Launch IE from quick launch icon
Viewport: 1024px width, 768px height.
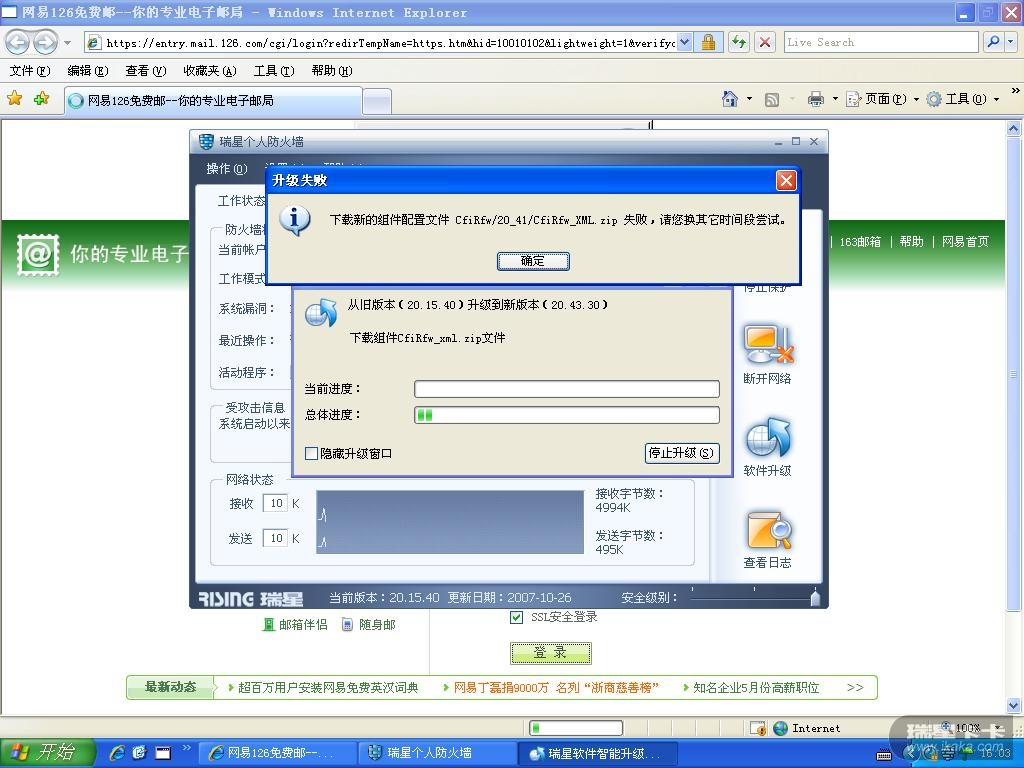click(x=118, y=754)
